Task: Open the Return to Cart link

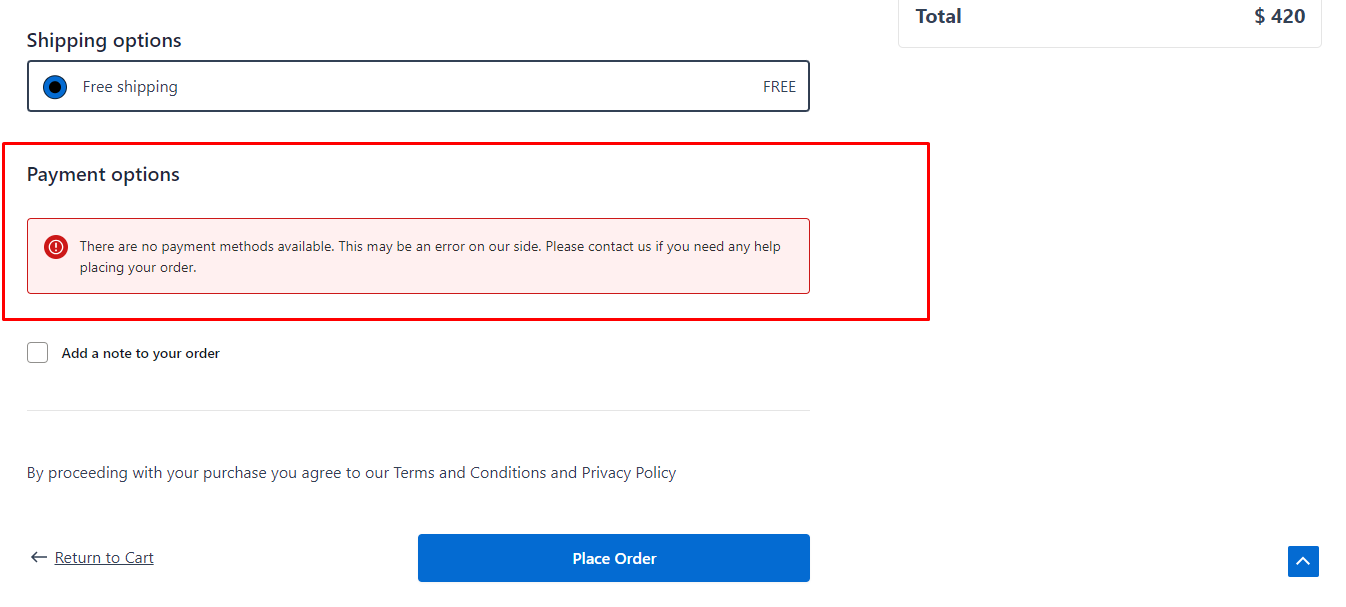Action: point(104,558)
